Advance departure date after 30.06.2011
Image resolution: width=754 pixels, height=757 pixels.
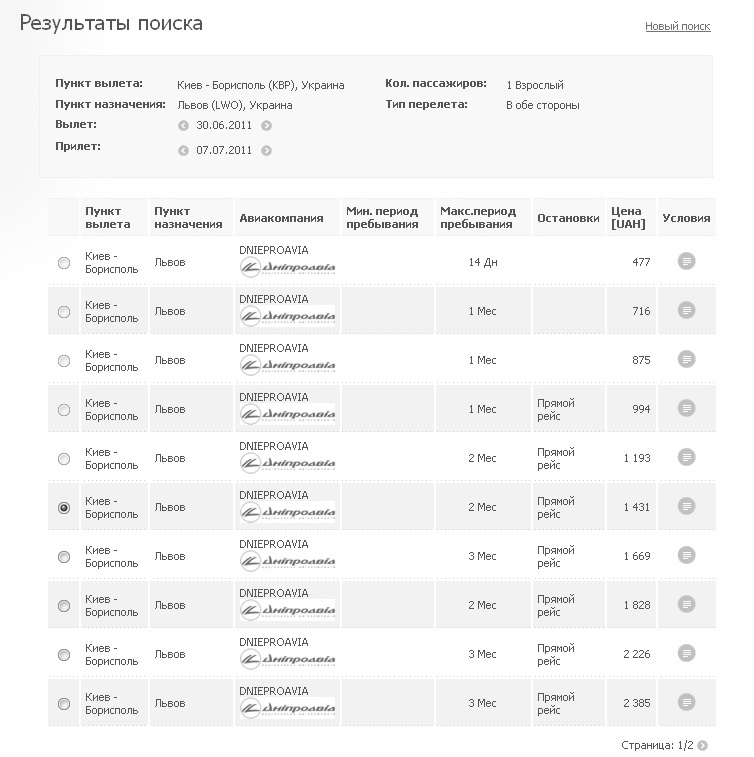click(x=266, y=126)
